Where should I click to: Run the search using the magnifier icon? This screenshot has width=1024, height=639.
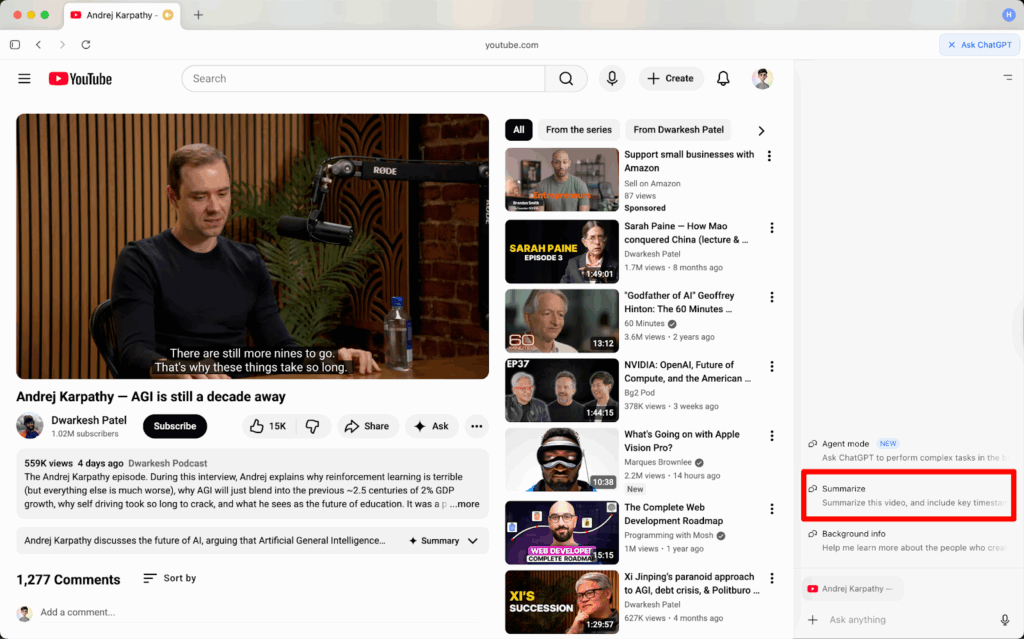coord(566,78)
